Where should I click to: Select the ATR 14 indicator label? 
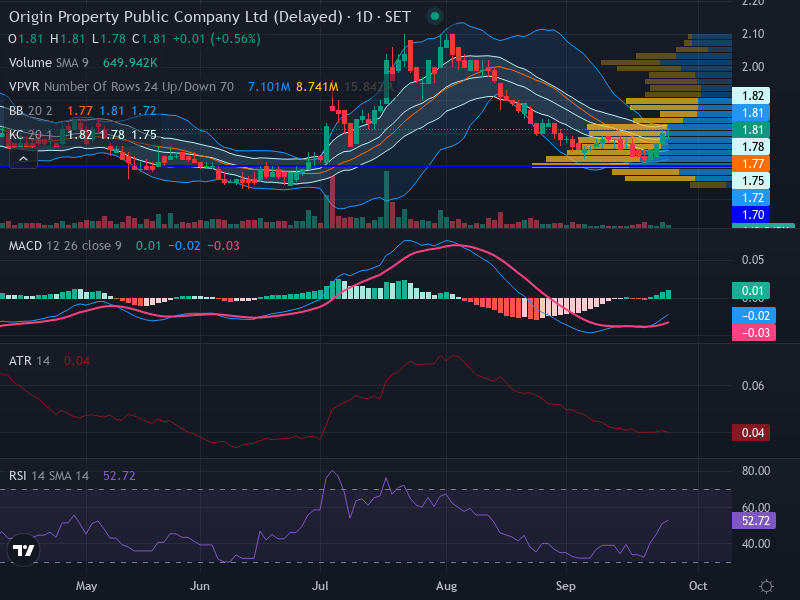(x=29, y=361)
